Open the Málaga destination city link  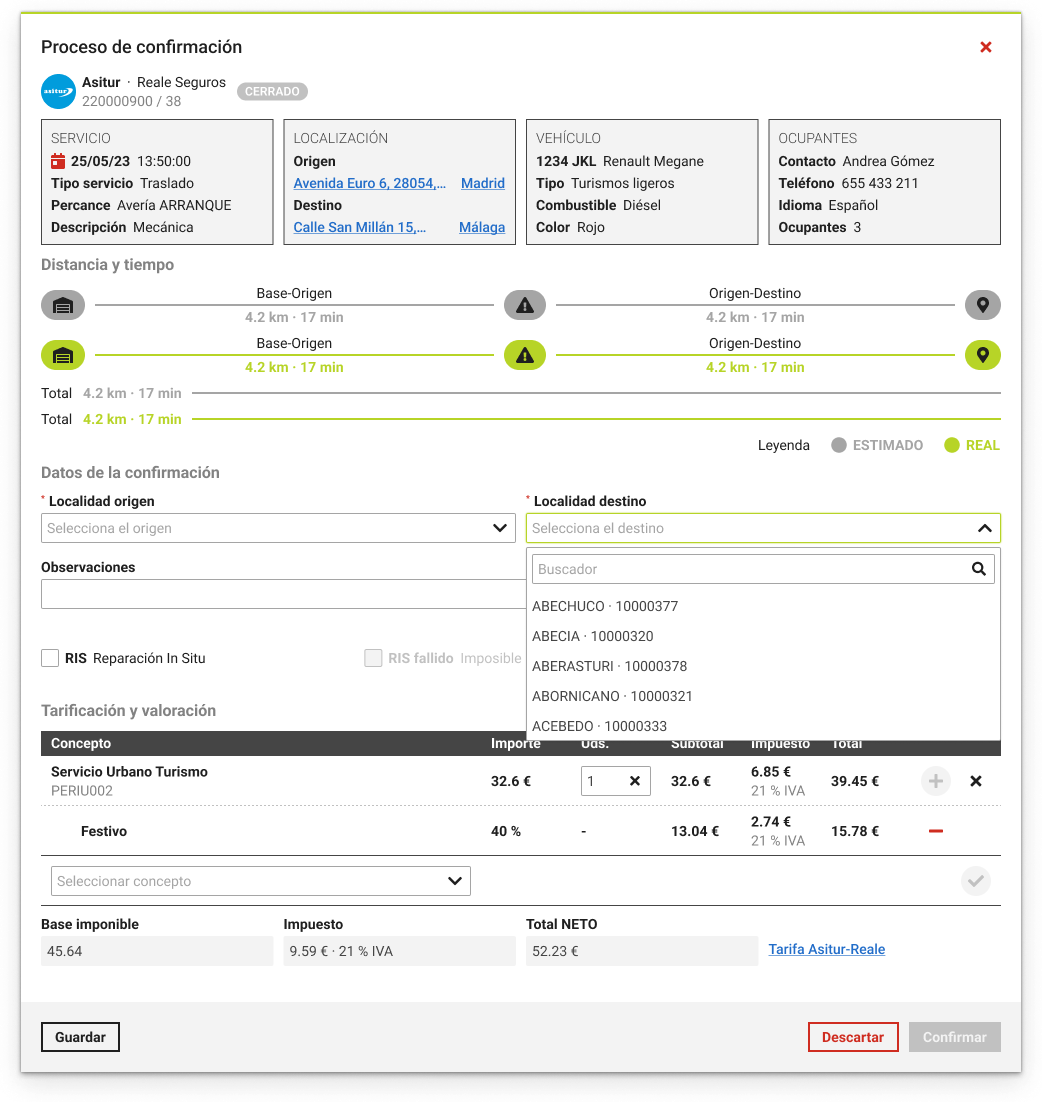tap(482, 227)
